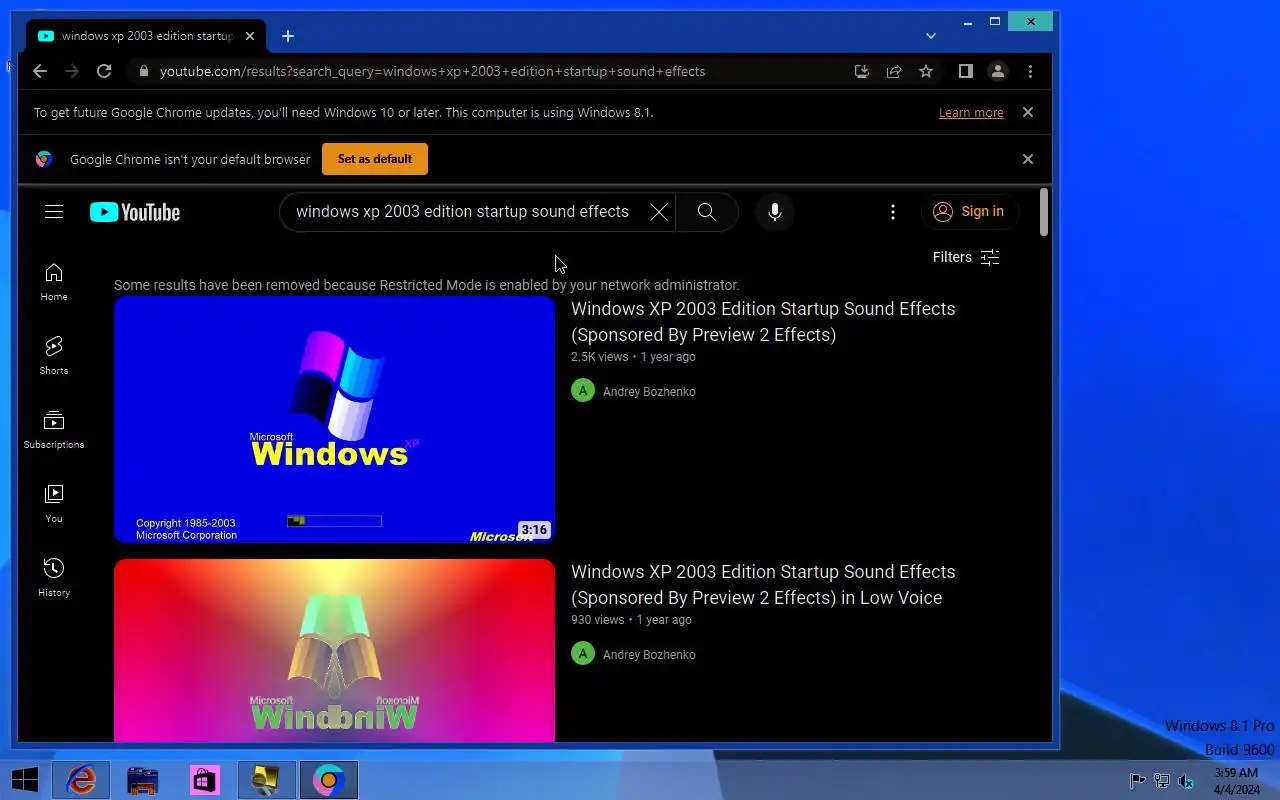Open the YouTube hamburger guide menu
The width and height of the screenshot is (1280, 800).
click(54, 212)
